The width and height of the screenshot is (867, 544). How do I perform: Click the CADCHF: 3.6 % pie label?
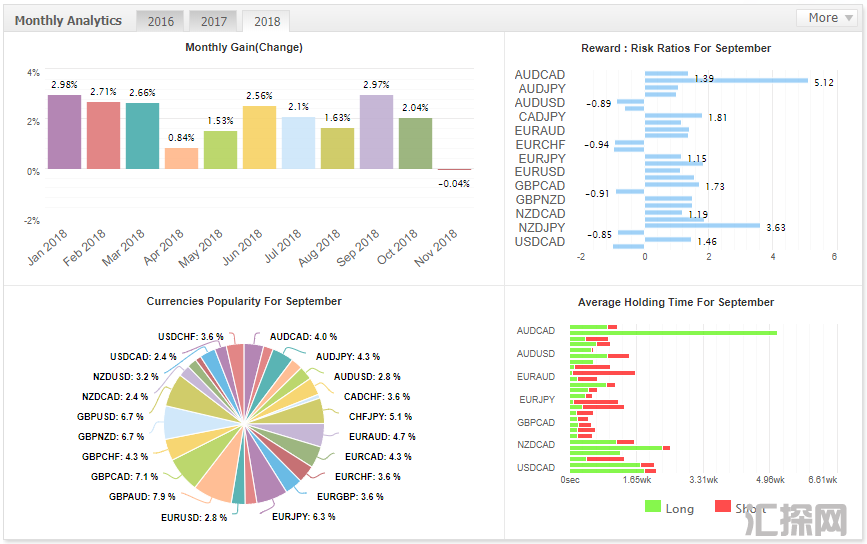pos(377,397)
